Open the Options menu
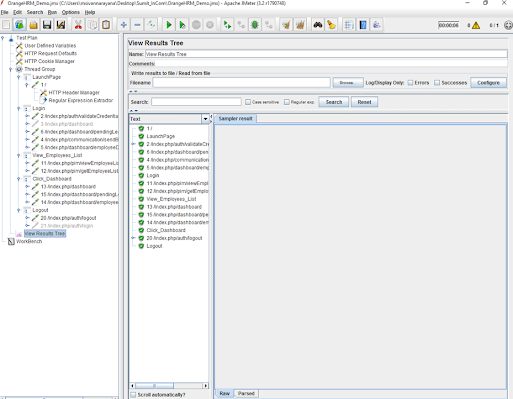513x399 pixels. click(x=71, y=12)
